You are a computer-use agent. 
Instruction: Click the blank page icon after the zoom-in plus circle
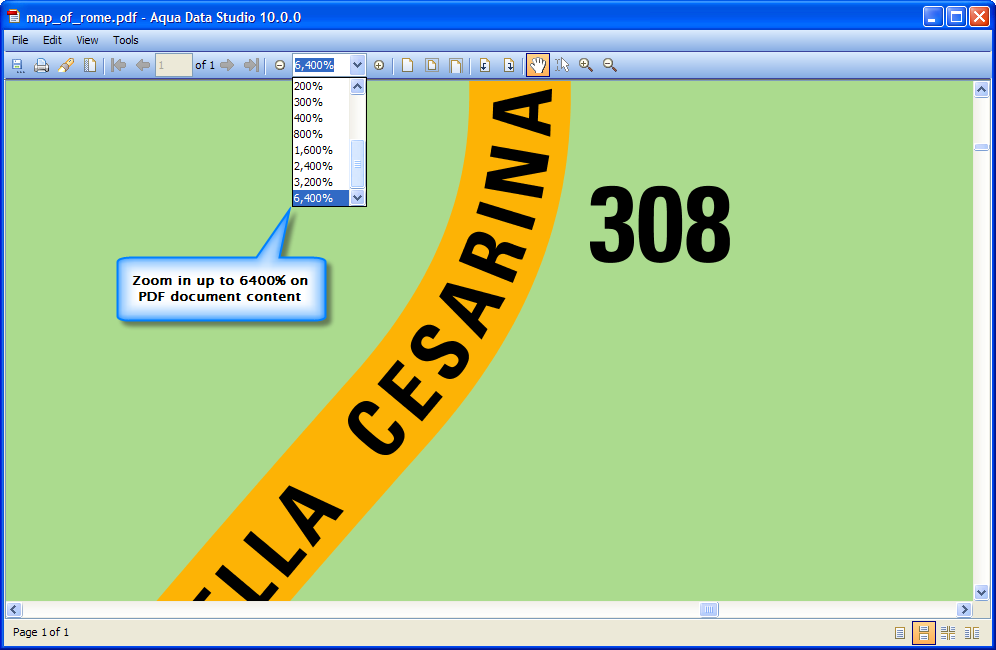click(x=408, y=65)
